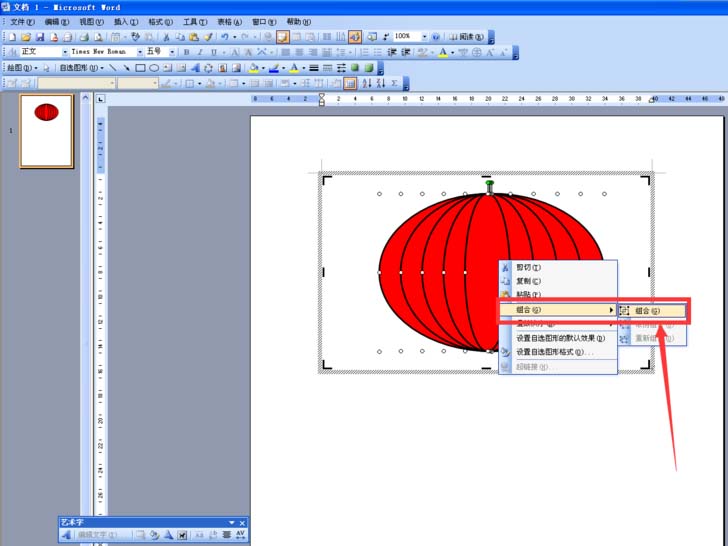728x546 pixels.
Task: Select the Oval shape tool
Action: coord(154,68)
